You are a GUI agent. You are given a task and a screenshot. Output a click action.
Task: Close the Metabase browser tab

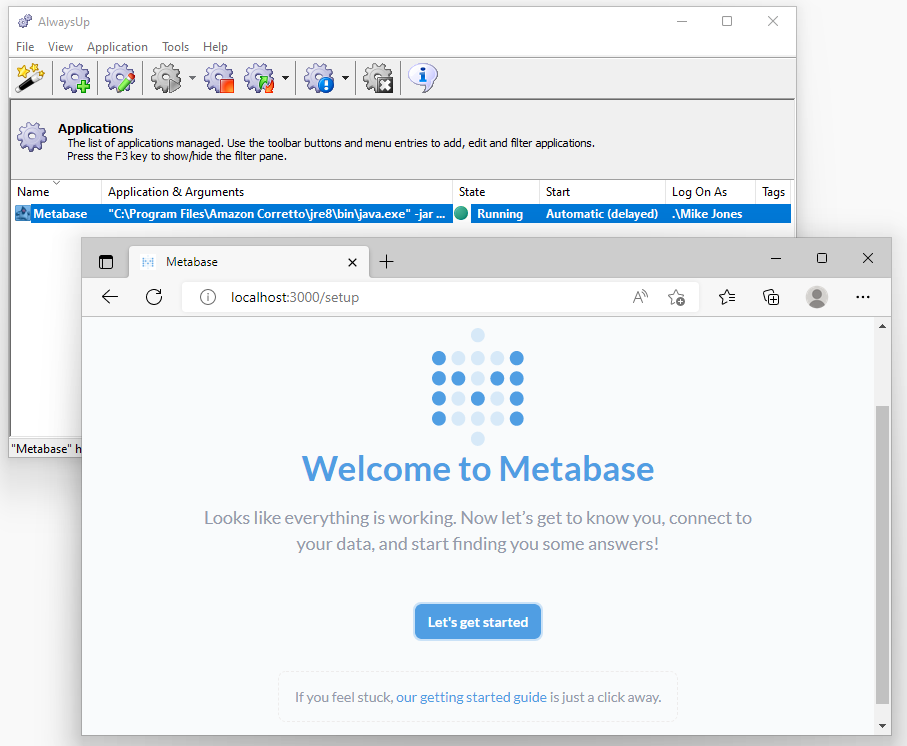click(x=352, y=263)
